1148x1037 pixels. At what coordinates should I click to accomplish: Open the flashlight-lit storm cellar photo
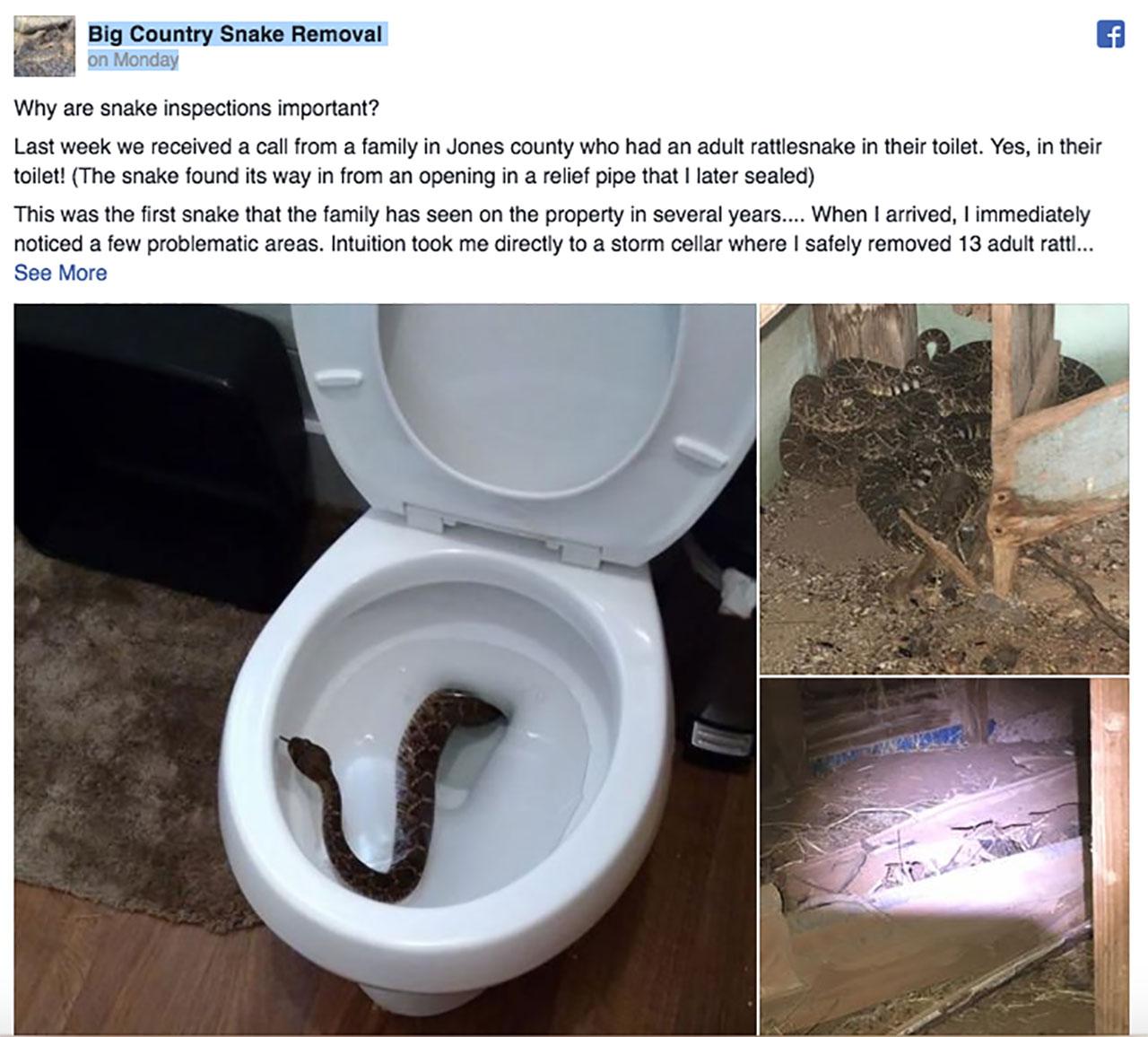[944, 856]
